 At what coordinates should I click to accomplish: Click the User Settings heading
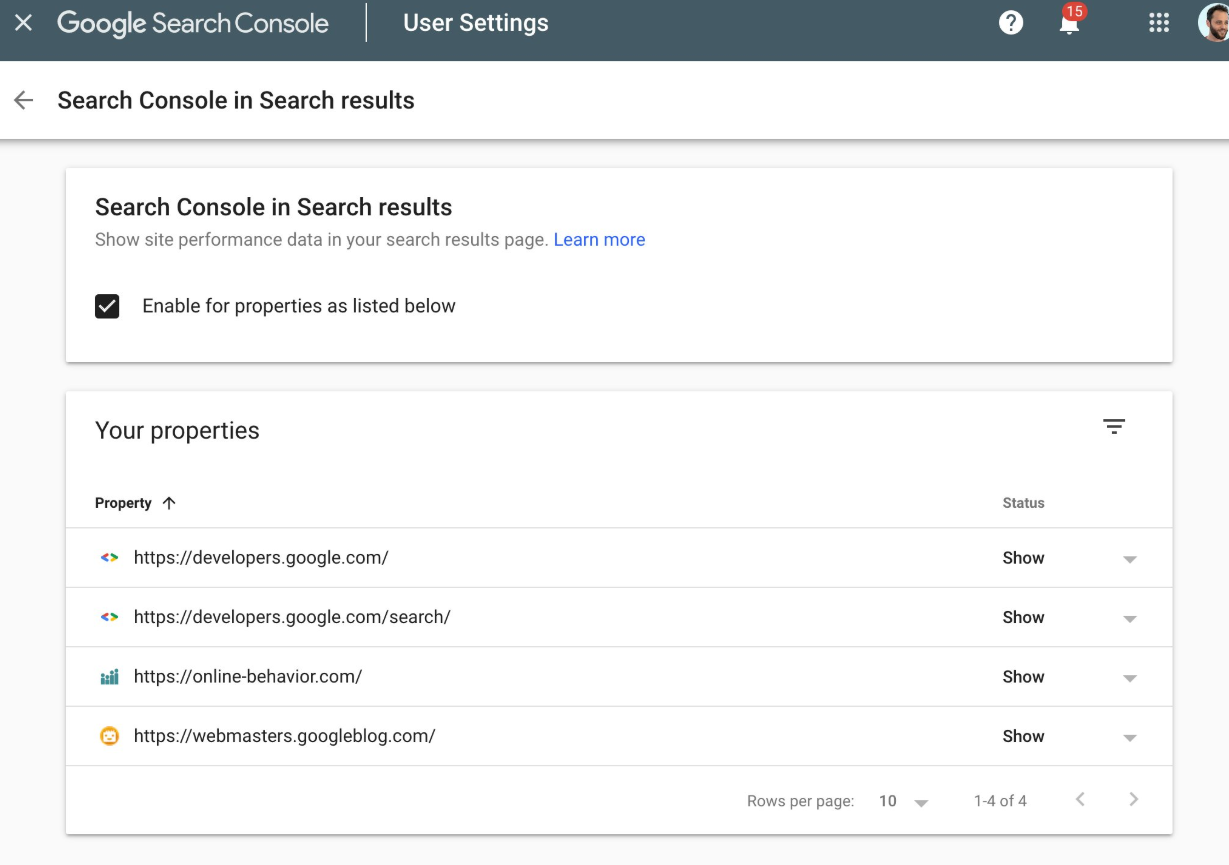[475, 22]
